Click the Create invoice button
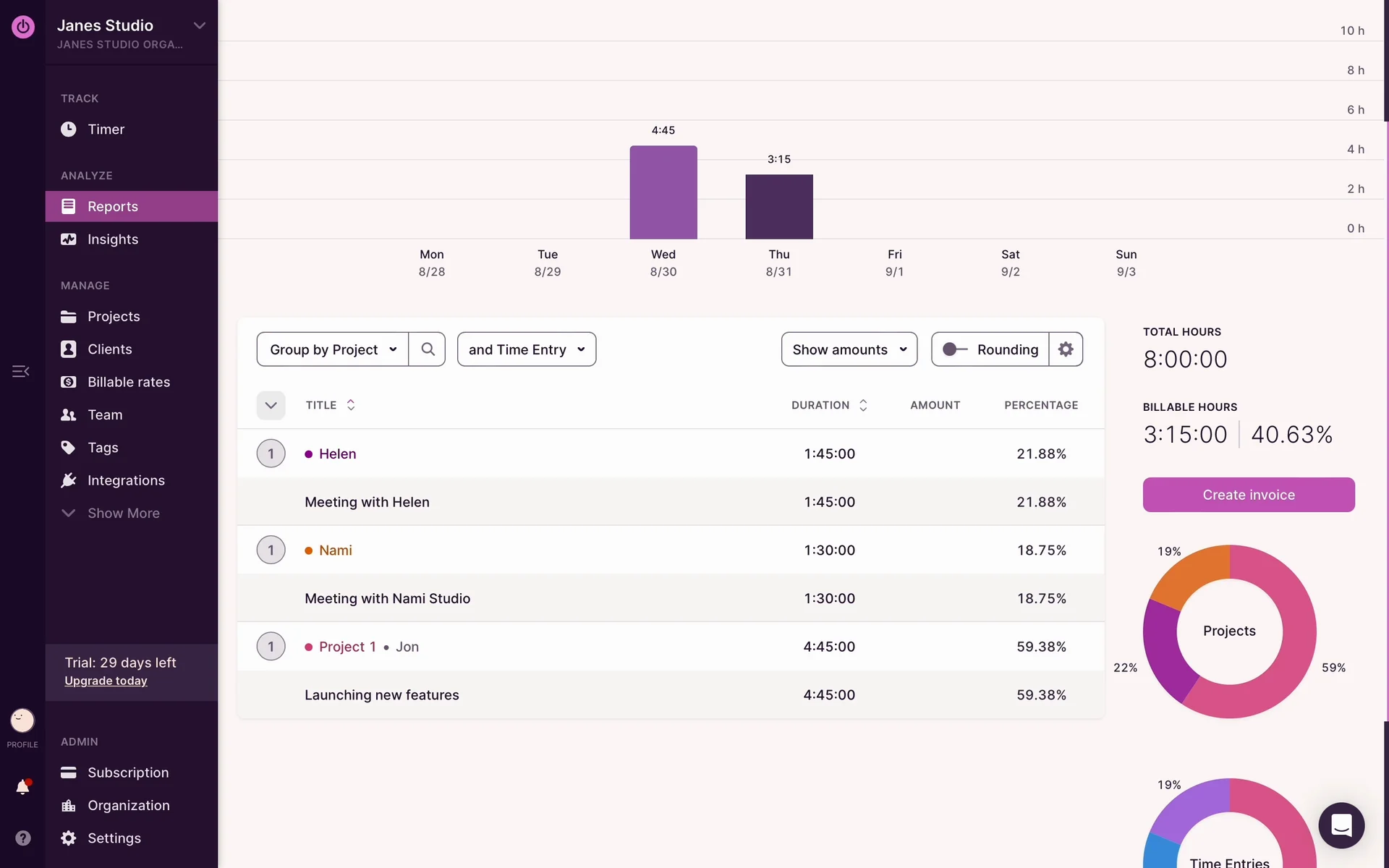The height and width of the screenshot is (868, 1389). click(1248, 495)
